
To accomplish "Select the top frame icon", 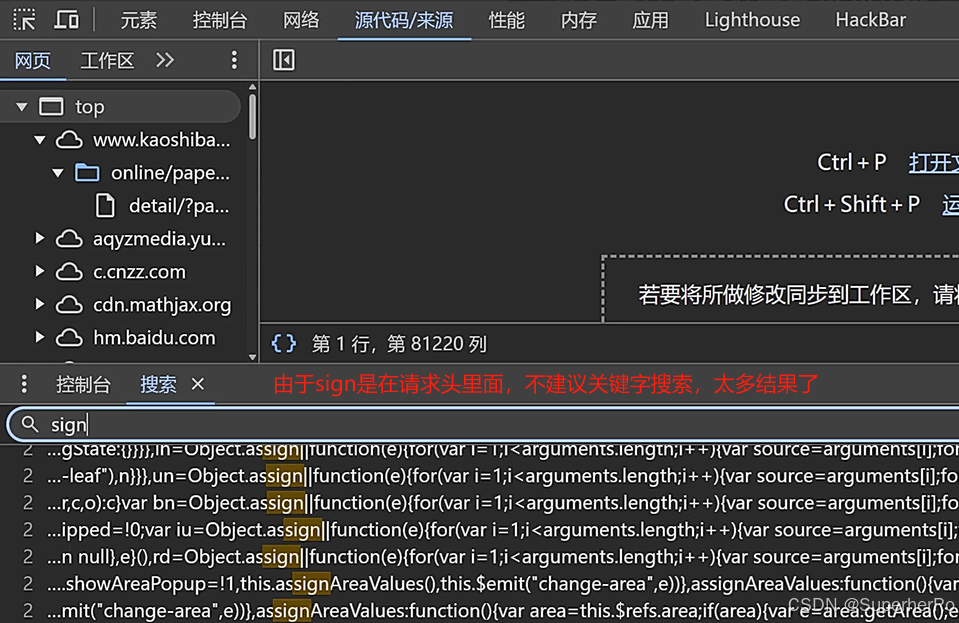I will (x=51, y=107).
